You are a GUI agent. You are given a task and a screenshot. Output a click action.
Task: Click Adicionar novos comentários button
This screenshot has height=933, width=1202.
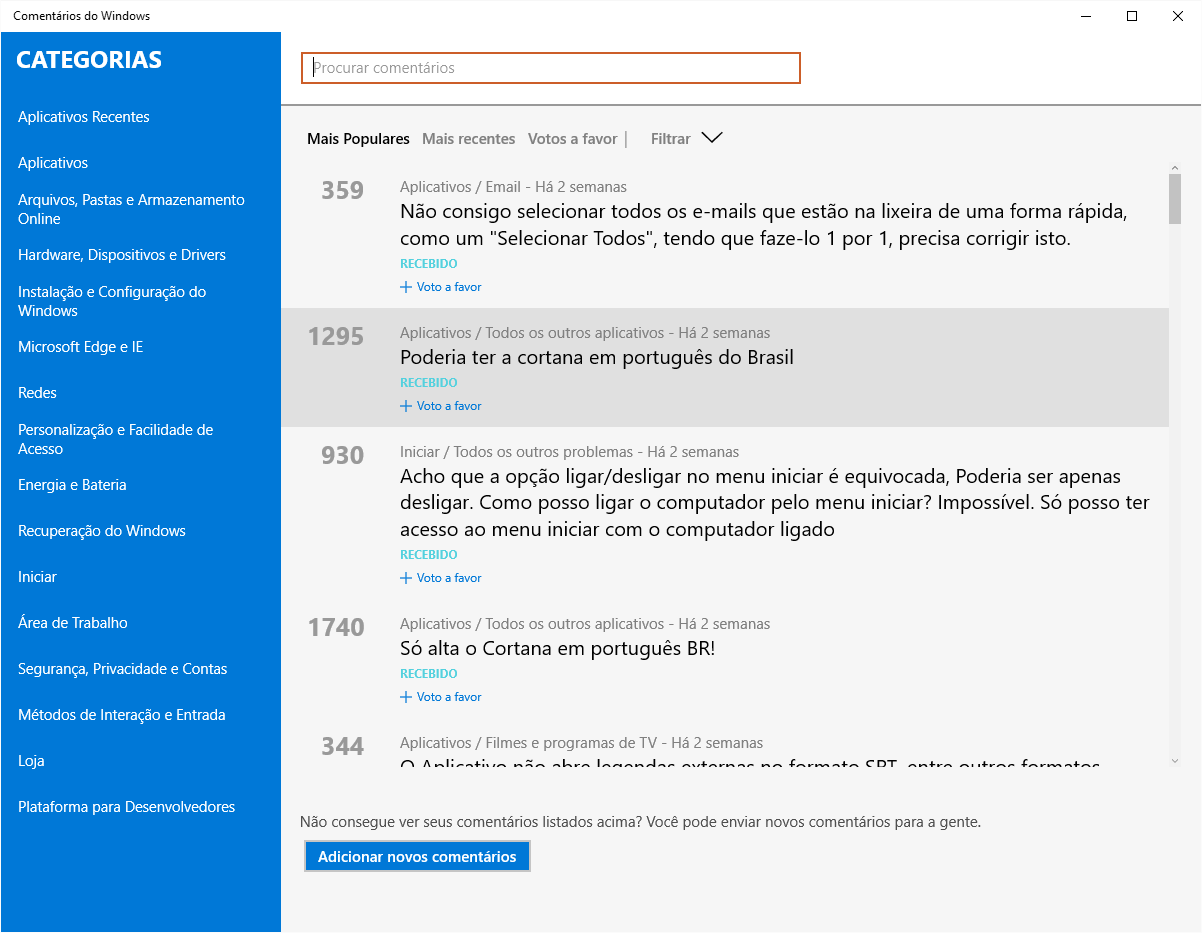tap(417, 857)
